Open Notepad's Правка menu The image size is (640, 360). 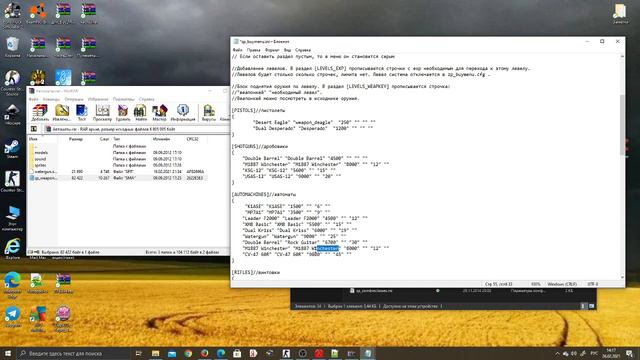(x=253, y=50)
